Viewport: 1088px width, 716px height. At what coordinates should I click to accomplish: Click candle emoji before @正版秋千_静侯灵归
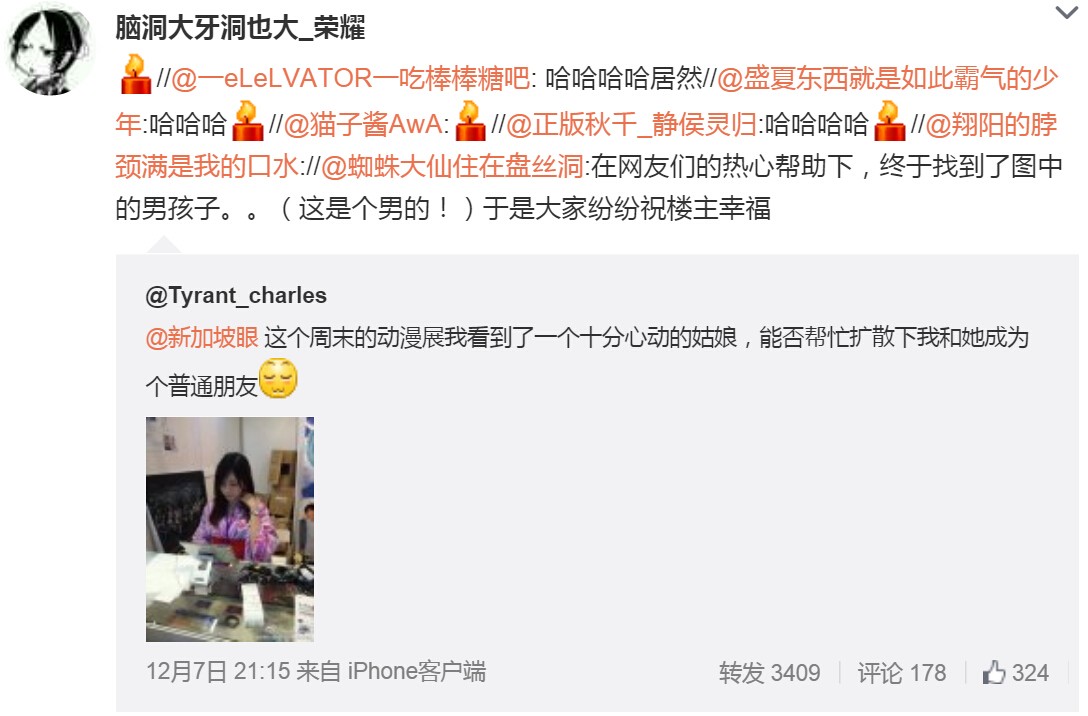[470, 121]
